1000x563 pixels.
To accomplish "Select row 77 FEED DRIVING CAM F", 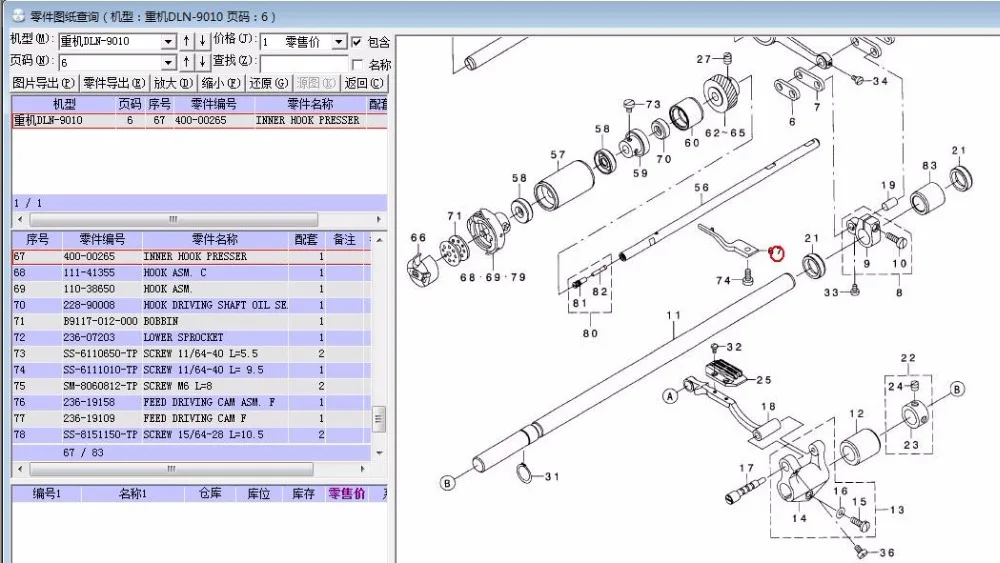I will [191, 418].
